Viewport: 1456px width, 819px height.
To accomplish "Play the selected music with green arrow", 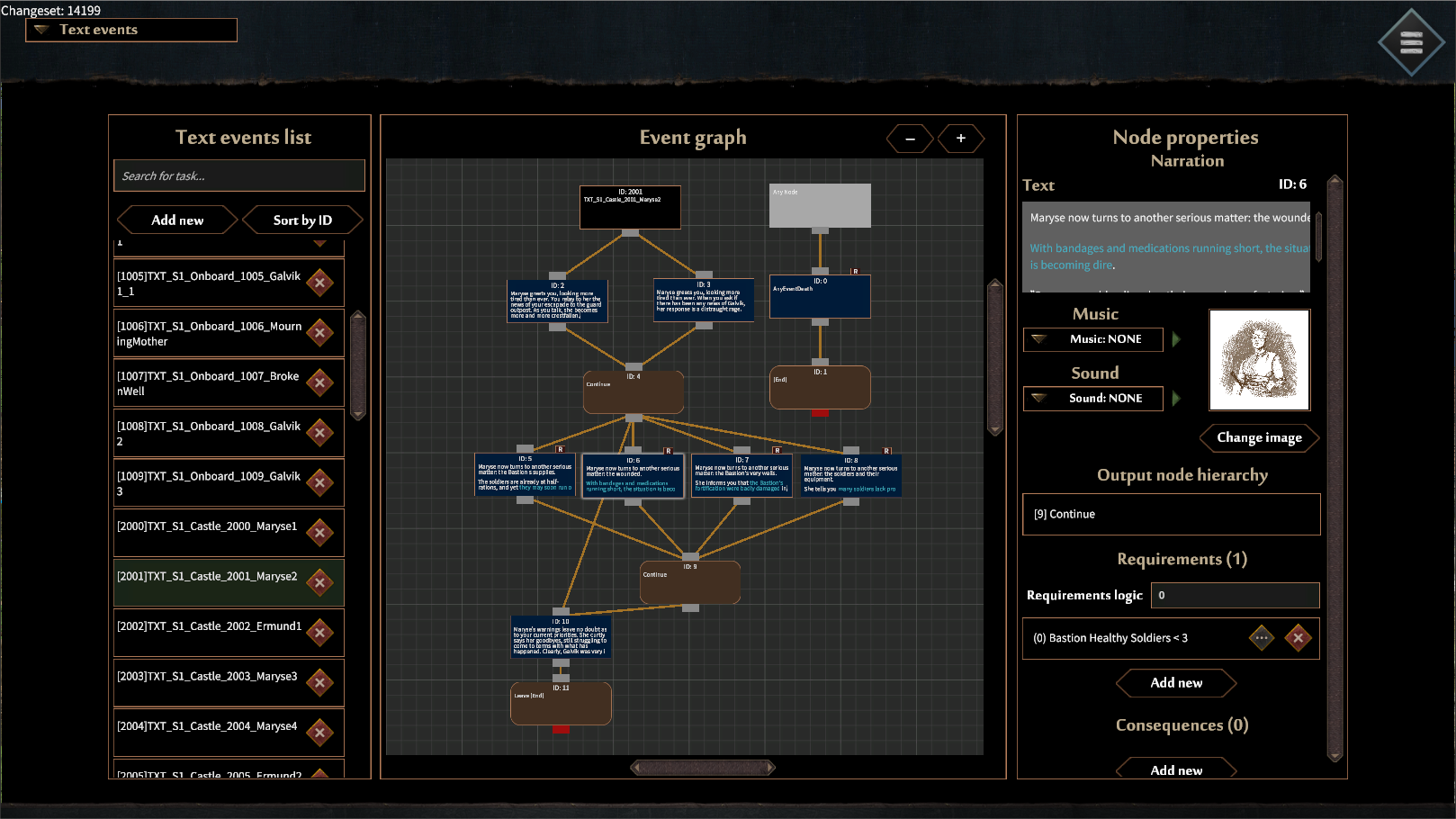I will tap(1176, 339).
